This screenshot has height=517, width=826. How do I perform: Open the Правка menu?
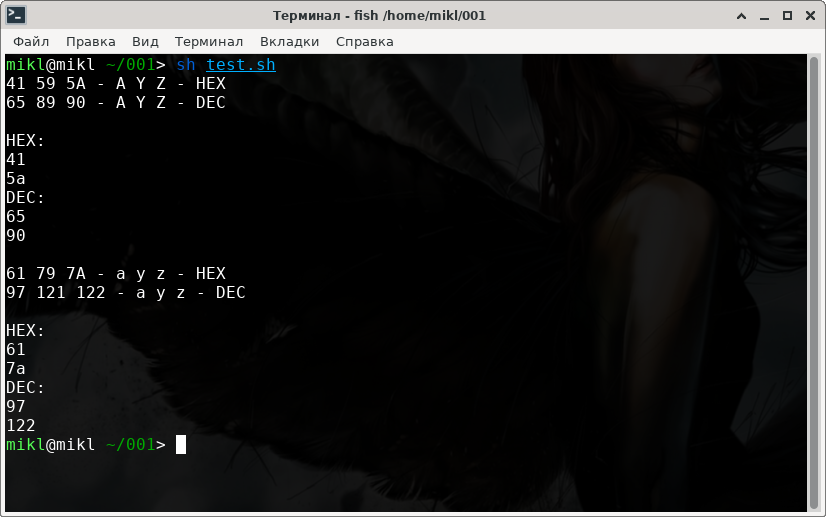(91, 41)
